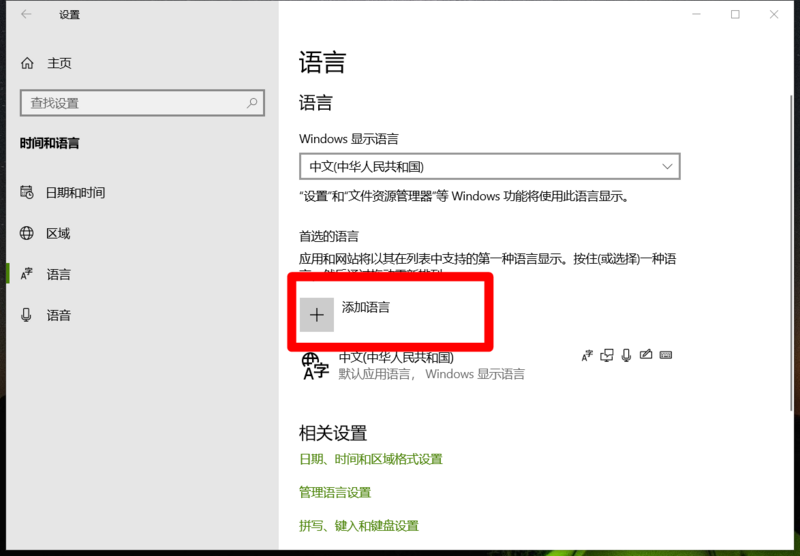Open 语言 settings page in sidebar
This screenshot has height=556, width=800.
point(59,274)
